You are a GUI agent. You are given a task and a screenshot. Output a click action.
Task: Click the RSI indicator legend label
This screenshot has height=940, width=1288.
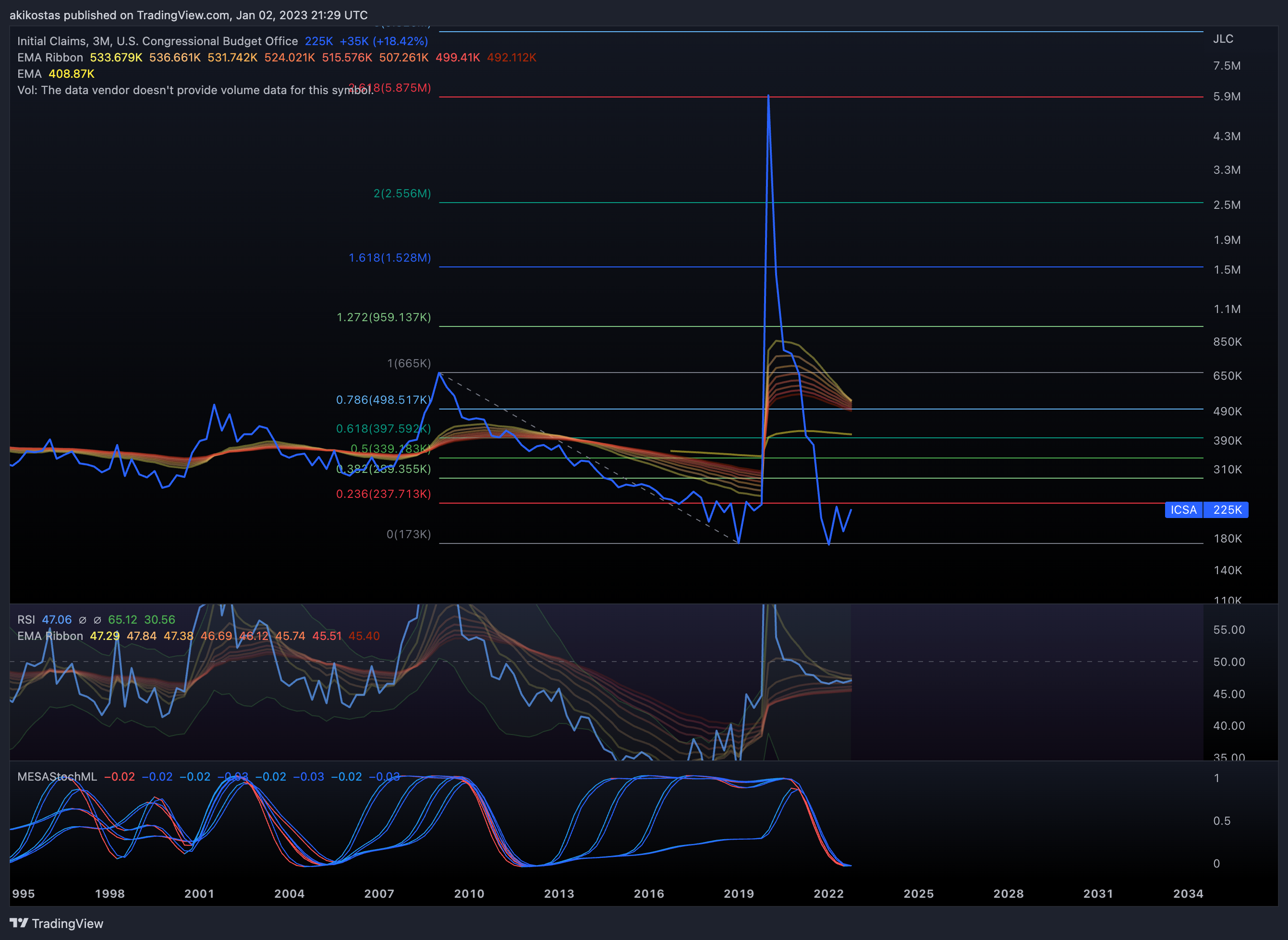pyautogui.click(x=26, y=620)
